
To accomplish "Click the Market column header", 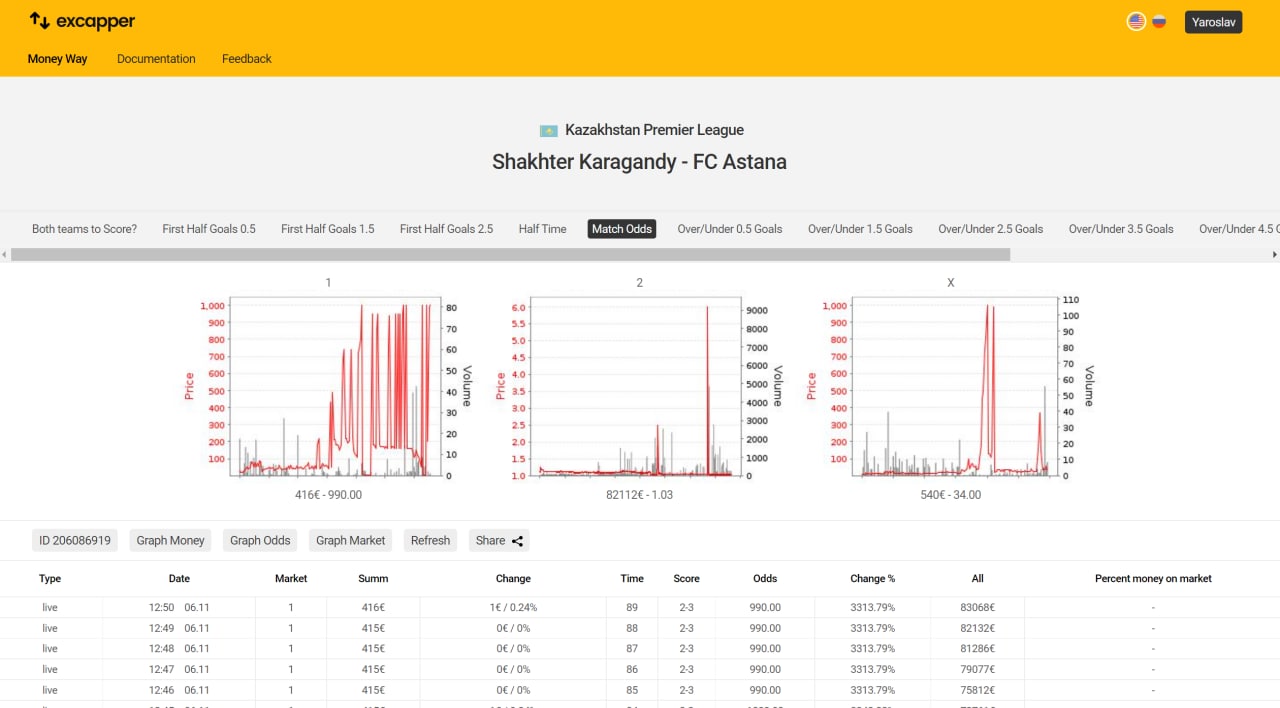I will coord(291,579).
